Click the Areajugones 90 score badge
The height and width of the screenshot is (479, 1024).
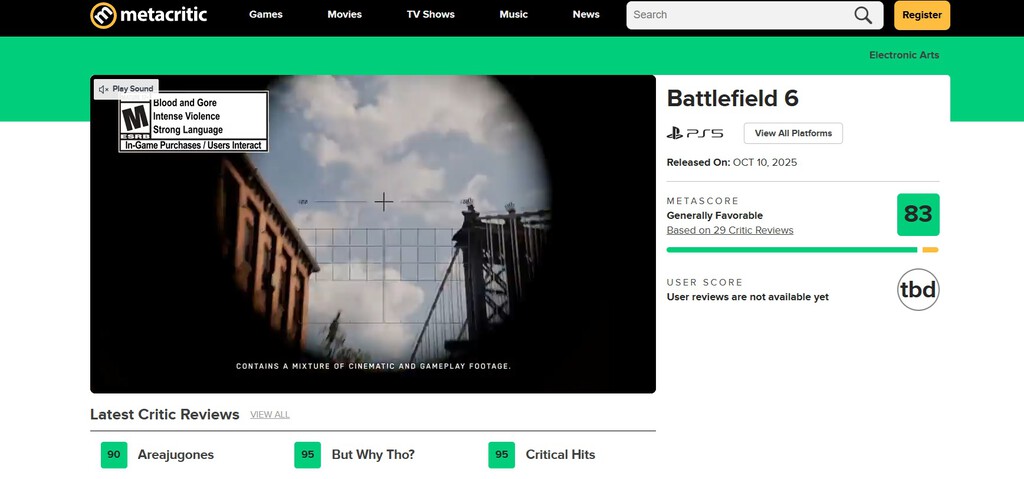click(x=114, y=455)
